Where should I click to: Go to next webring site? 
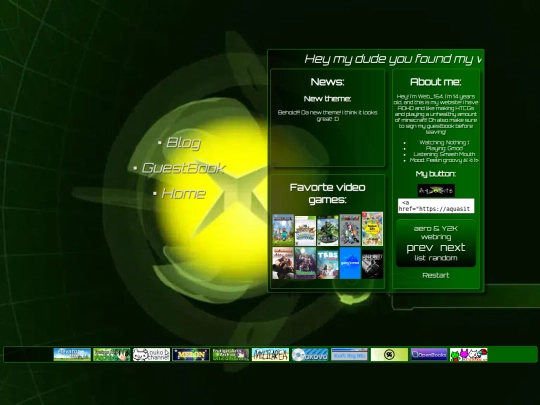tap(453, 248)
